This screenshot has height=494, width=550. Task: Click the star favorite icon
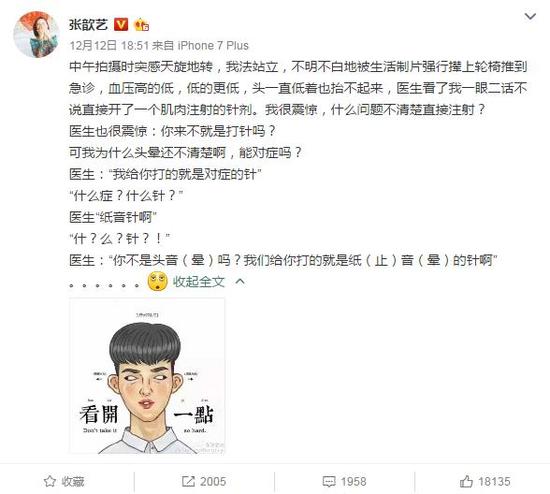[50, 481]
